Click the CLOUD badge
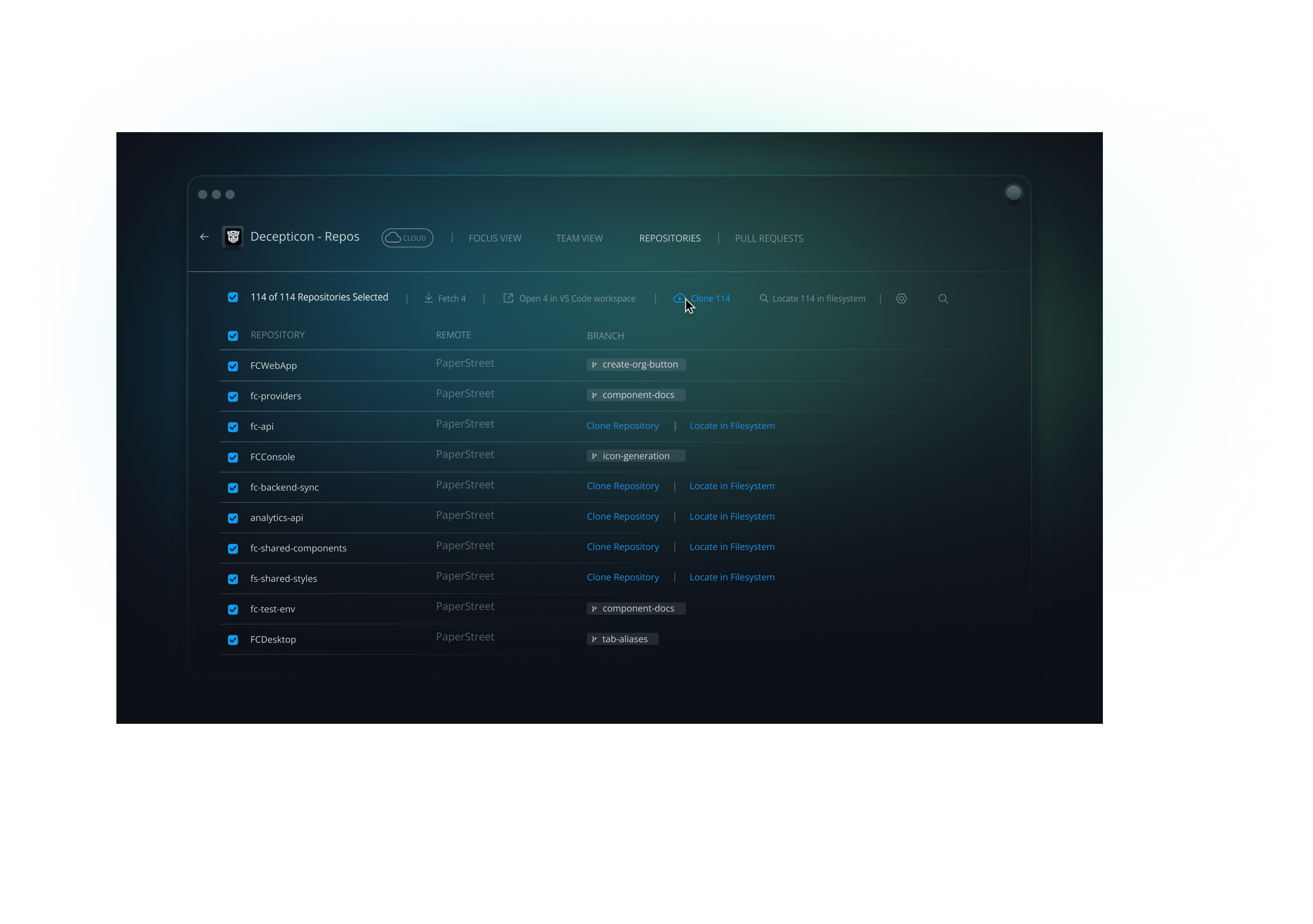The width and height of the screenshot is (1313, 924). coord(407,238)
